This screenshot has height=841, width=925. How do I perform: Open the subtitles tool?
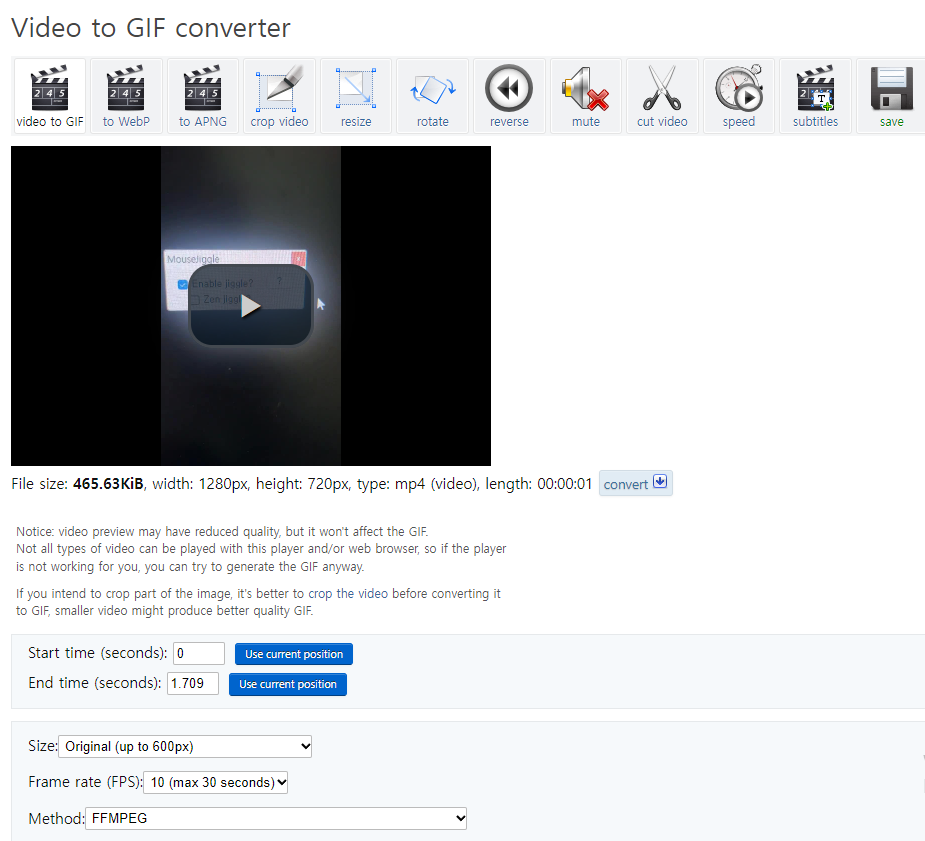tap(815, 96)
